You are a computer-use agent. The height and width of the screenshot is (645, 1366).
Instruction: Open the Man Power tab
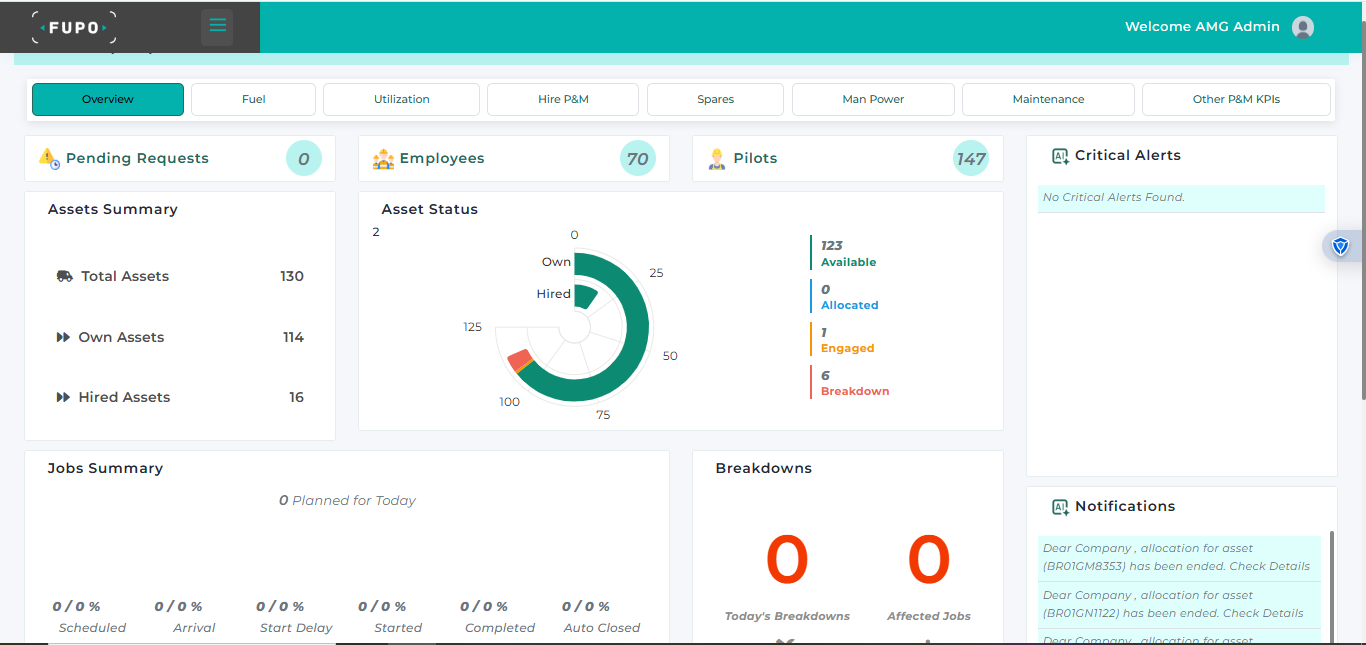click(x=873, y=99)
